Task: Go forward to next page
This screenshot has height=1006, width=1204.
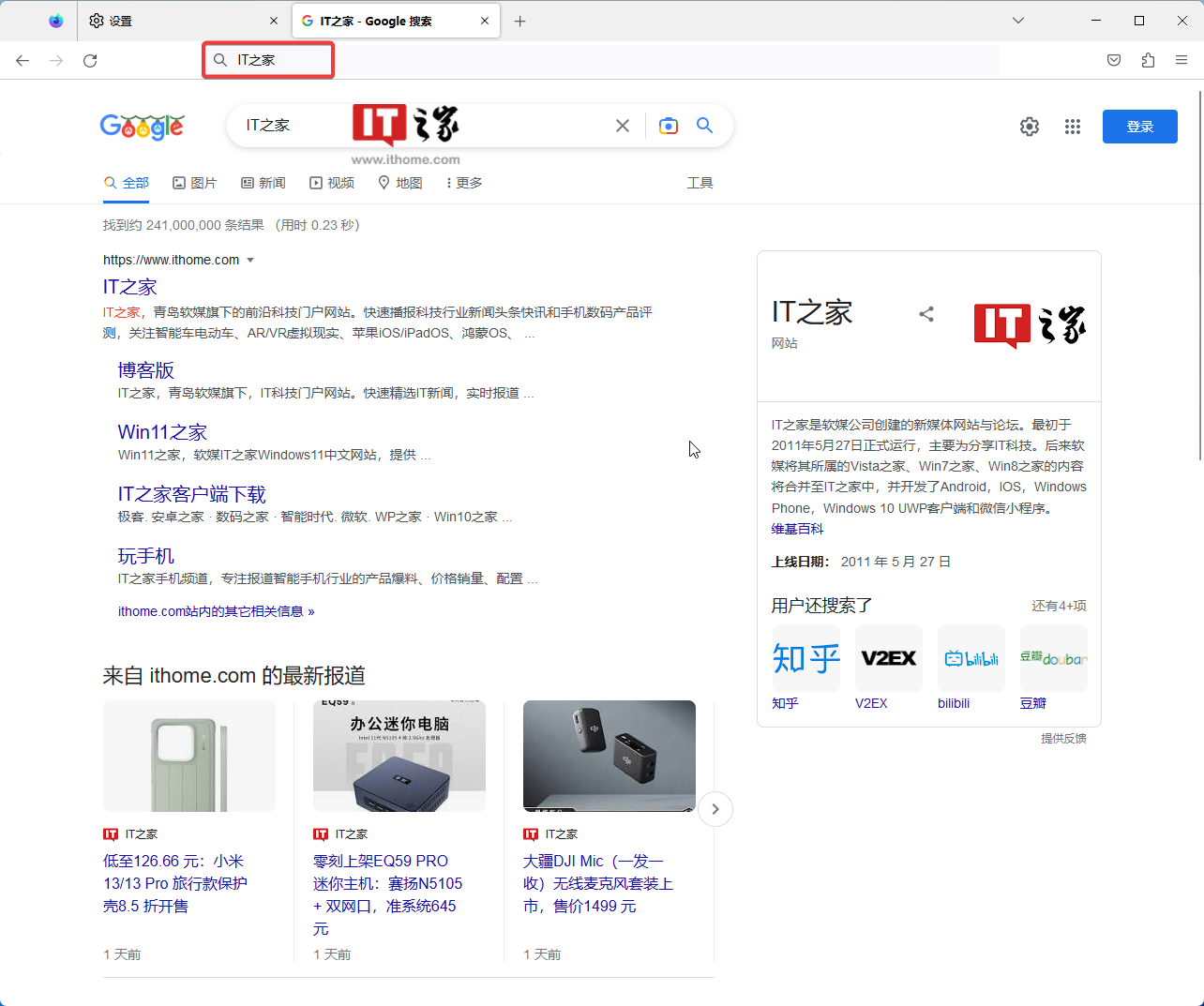Action: coord(56,60)
